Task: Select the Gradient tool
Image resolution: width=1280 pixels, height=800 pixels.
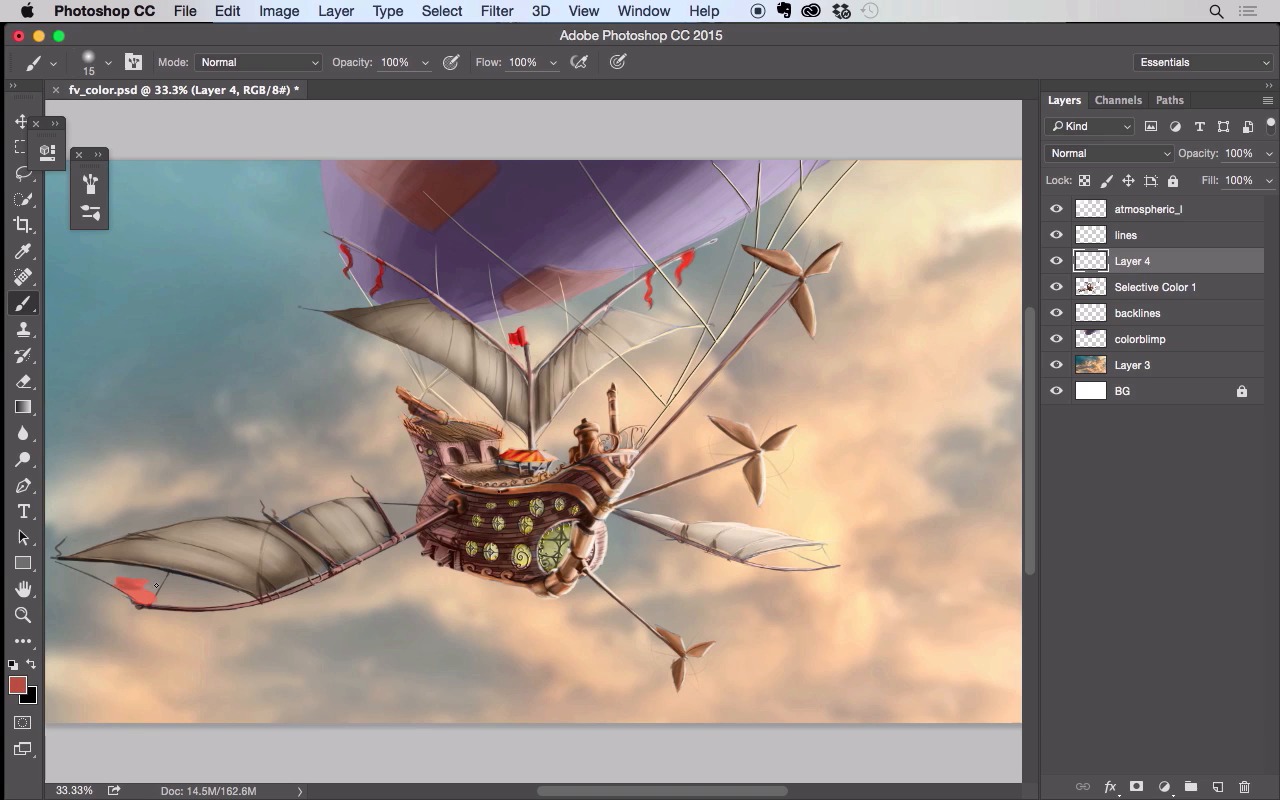Action: (x=23, y=407)
